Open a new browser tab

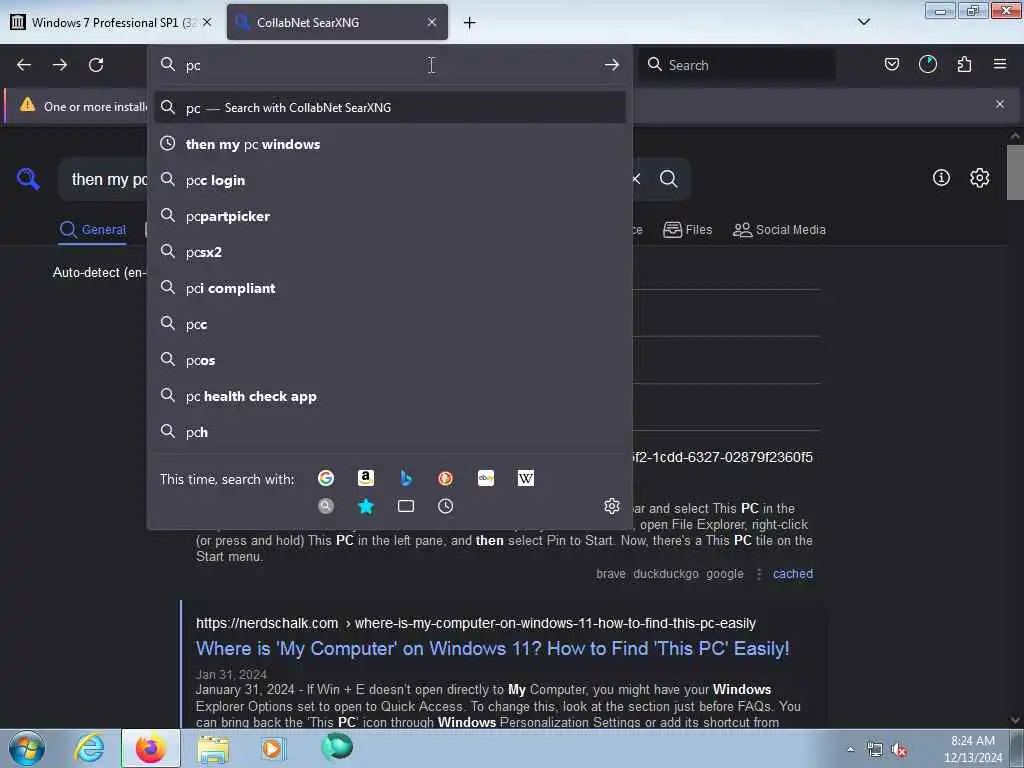(x=470, y=23)
